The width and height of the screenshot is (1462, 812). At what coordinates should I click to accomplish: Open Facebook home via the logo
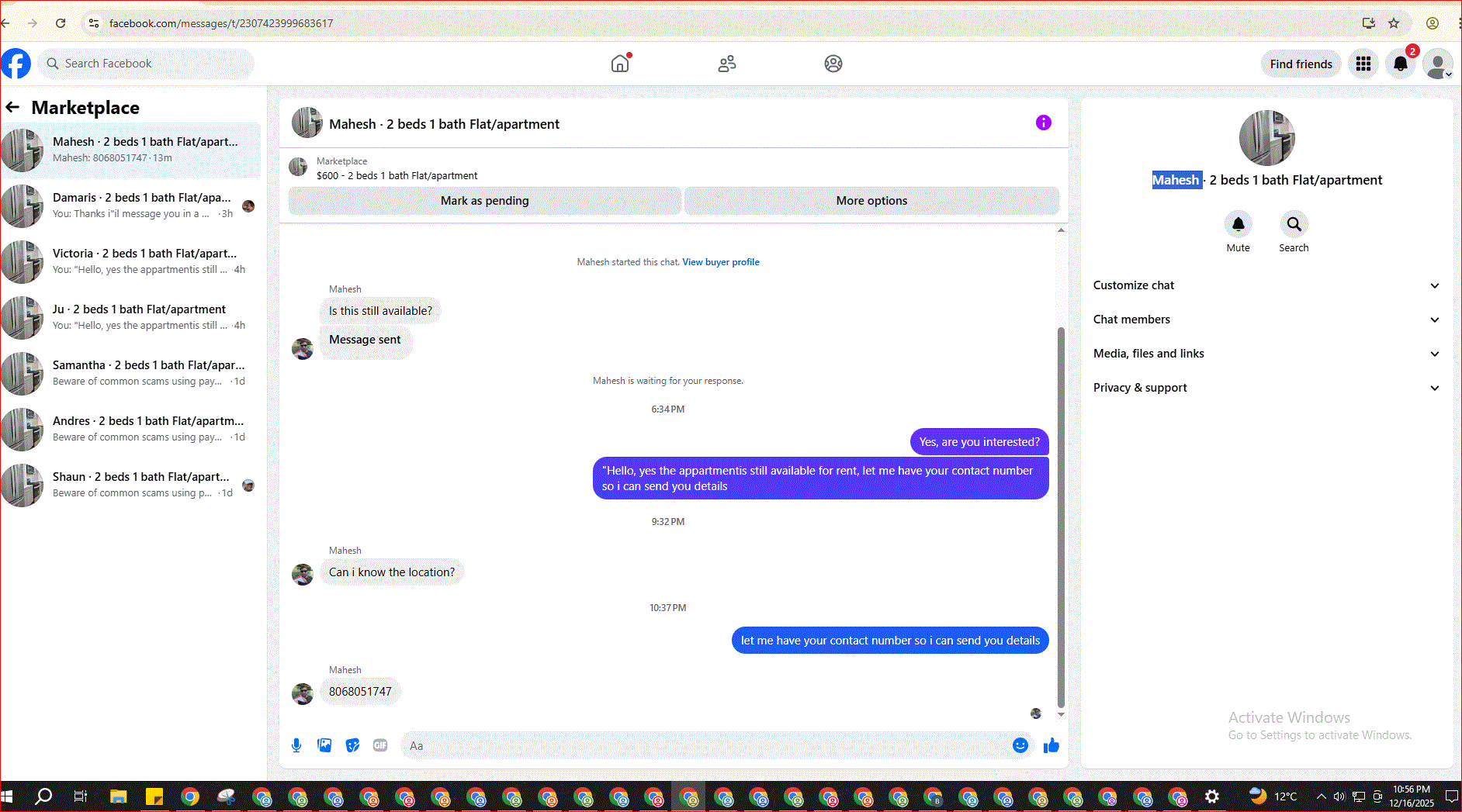click(x=16, y=64)
